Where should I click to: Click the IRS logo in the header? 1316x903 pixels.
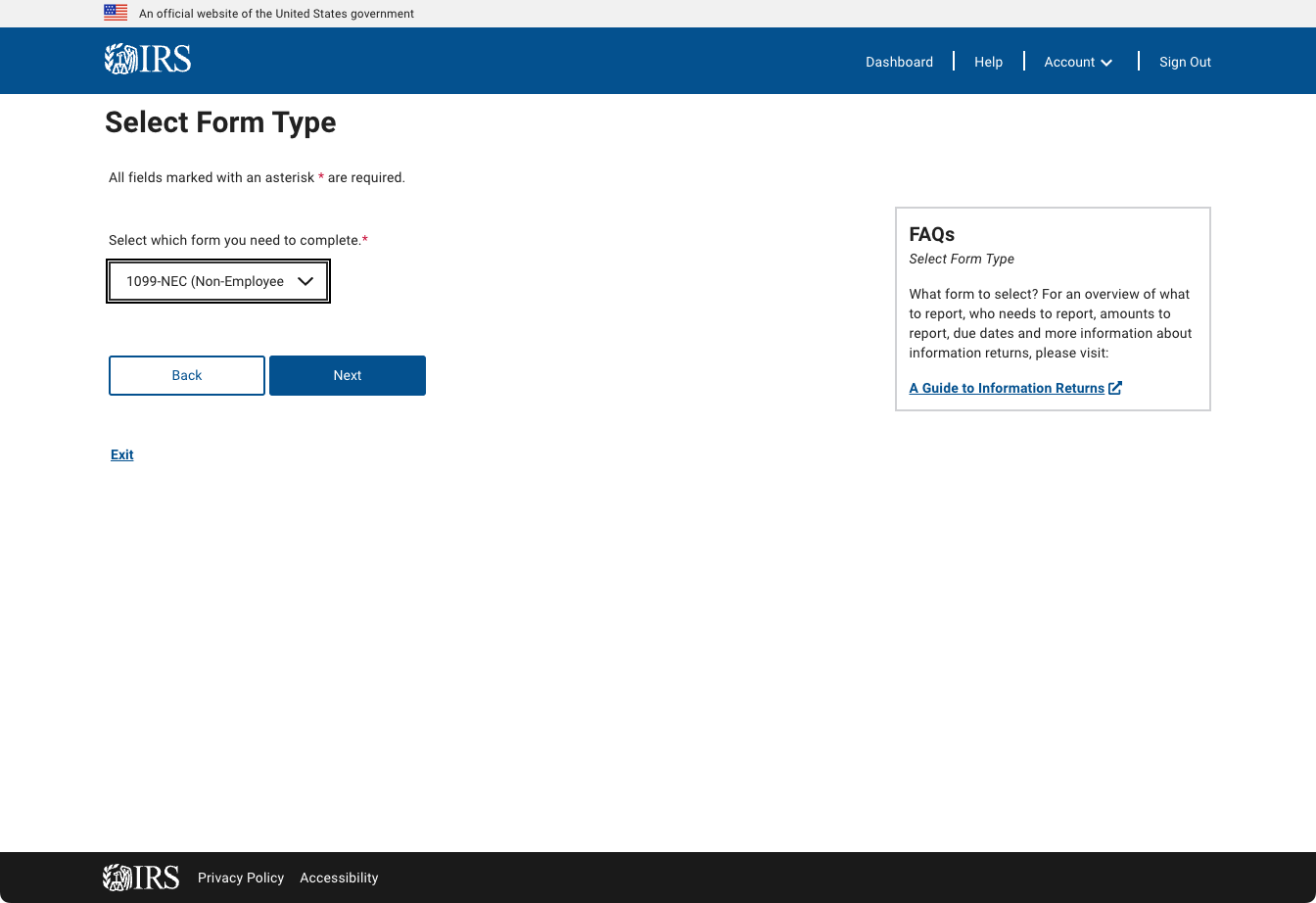click(148, 60)
